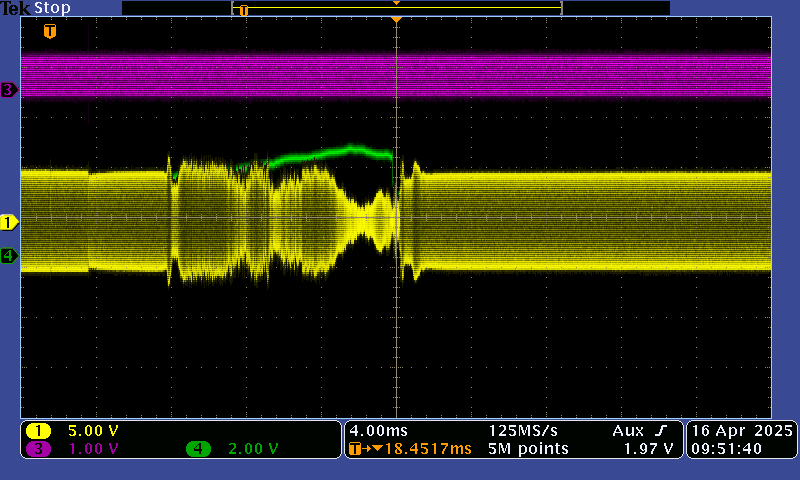Click the Tek logo
The height and width of the screenshot is (480, 800).
click(15, 8)
